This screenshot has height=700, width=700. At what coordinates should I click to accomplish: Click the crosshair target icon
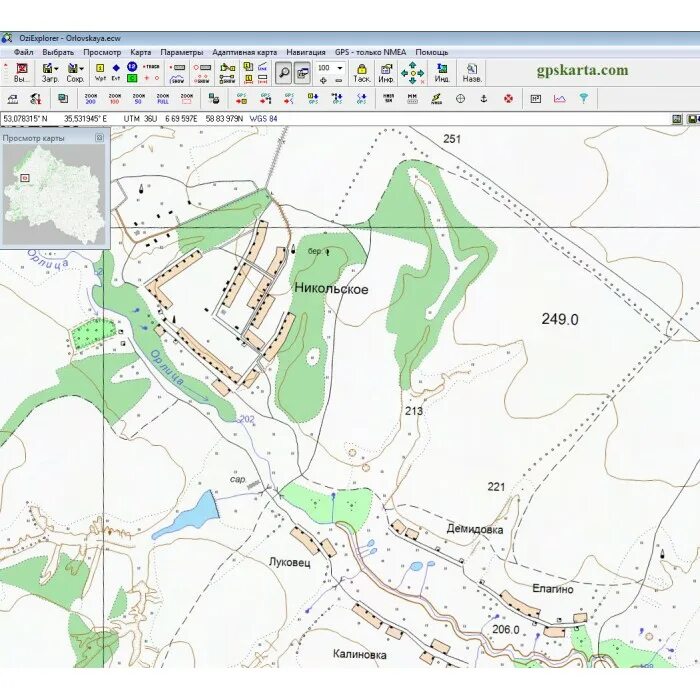click(x=460, y=99)
